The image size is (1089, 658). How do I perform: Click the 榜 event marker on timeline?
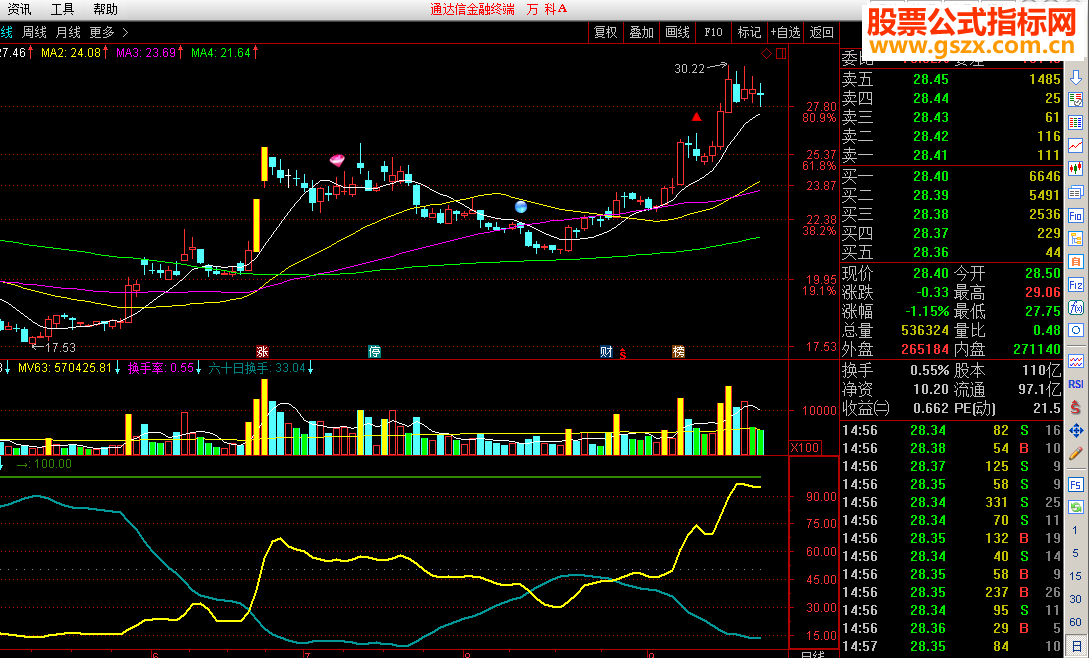pos(679,352)
